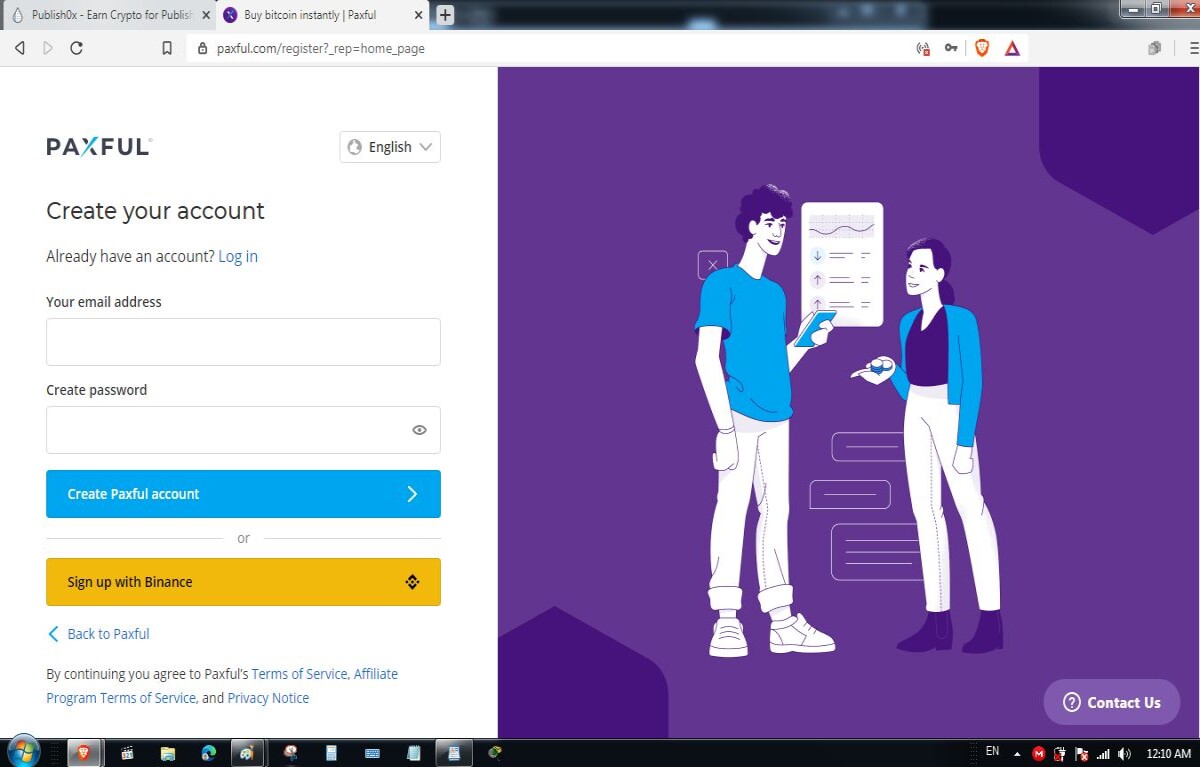Toggle password visibility eye icon
Screen dimensions: 1200x767
[x=419, y=430]
